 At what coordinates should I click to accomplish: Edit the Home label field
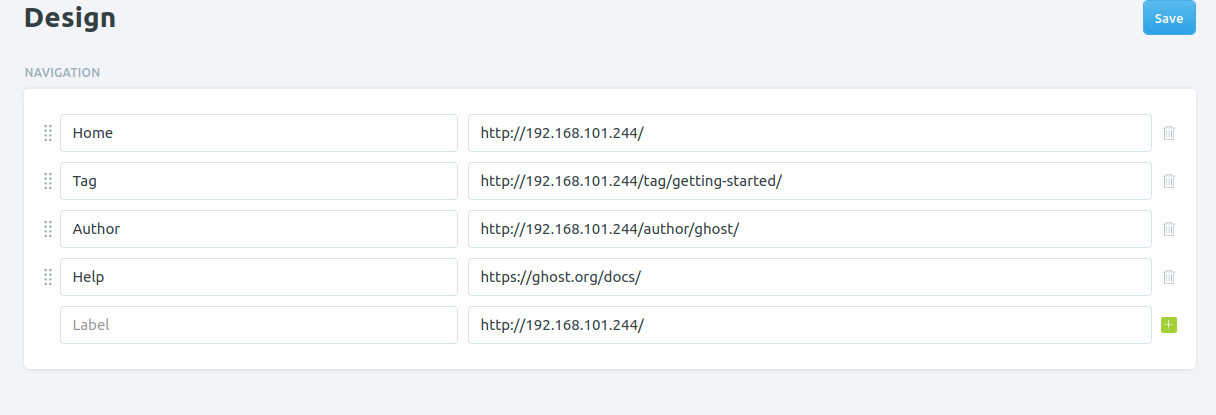[x=259, y=133]
